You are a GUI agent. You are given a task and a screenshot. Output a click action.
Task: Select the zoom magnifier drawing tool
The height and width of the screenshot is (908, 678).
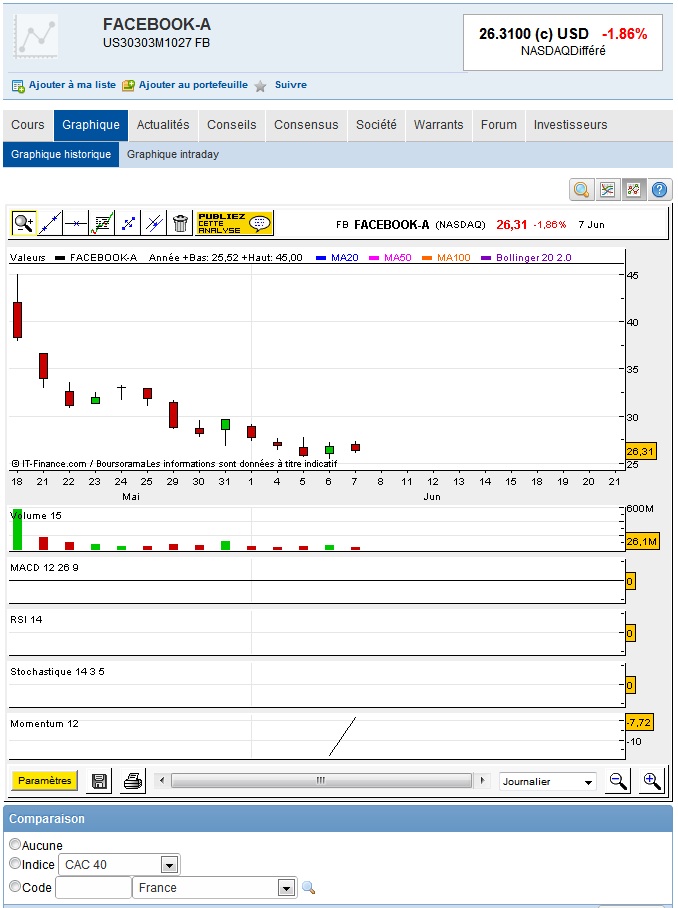click(x=23, y=222)
